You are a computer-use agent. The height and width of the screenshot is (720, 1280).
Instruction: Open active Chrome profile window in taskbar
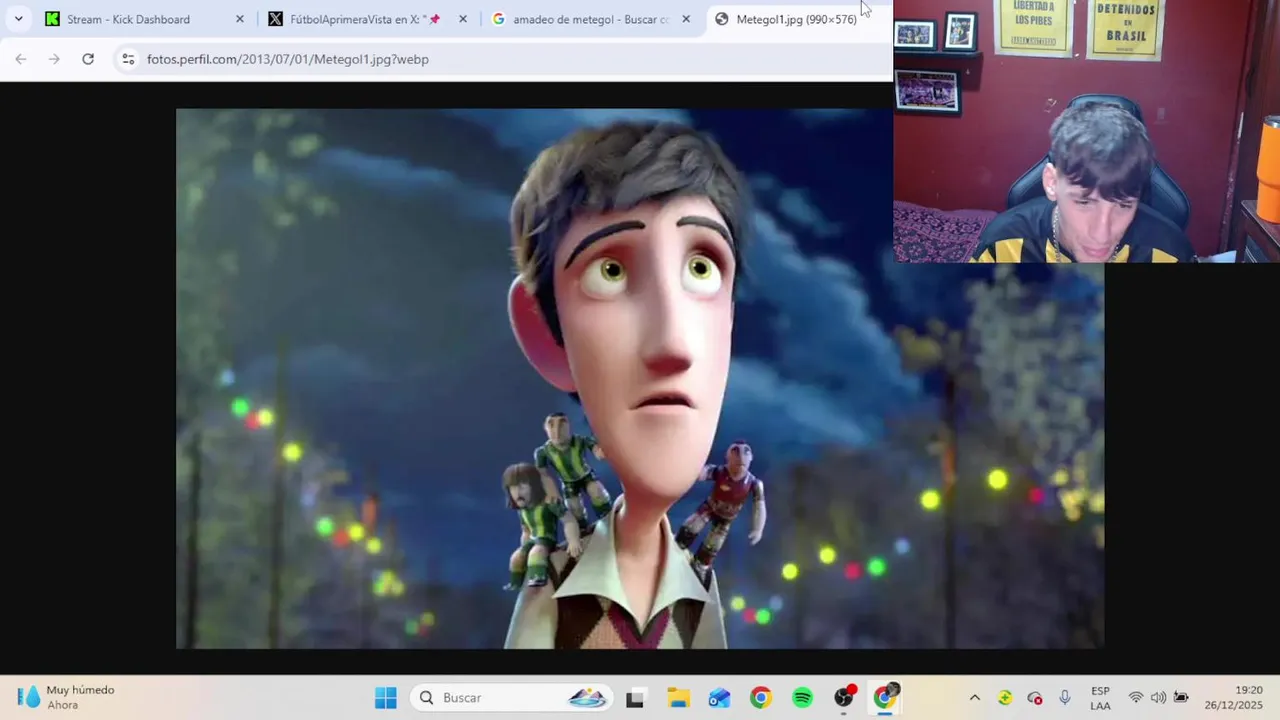[886, 697]
